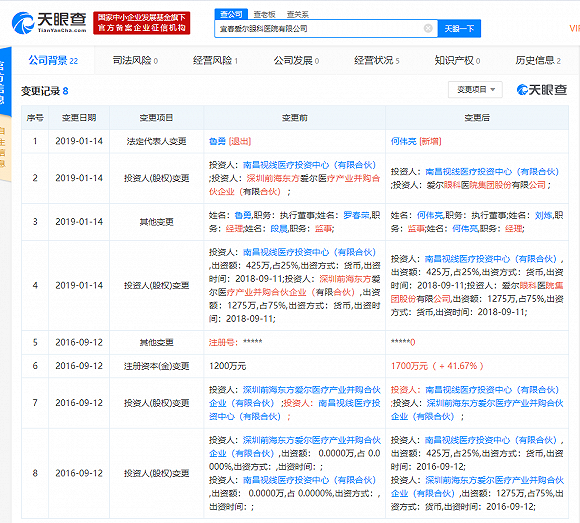Open 南昌视线医疗投资中心 link in row 2 变更后
Image resolution: width=580 pixels, height=523 pixels.
click(x=492, y=172)
